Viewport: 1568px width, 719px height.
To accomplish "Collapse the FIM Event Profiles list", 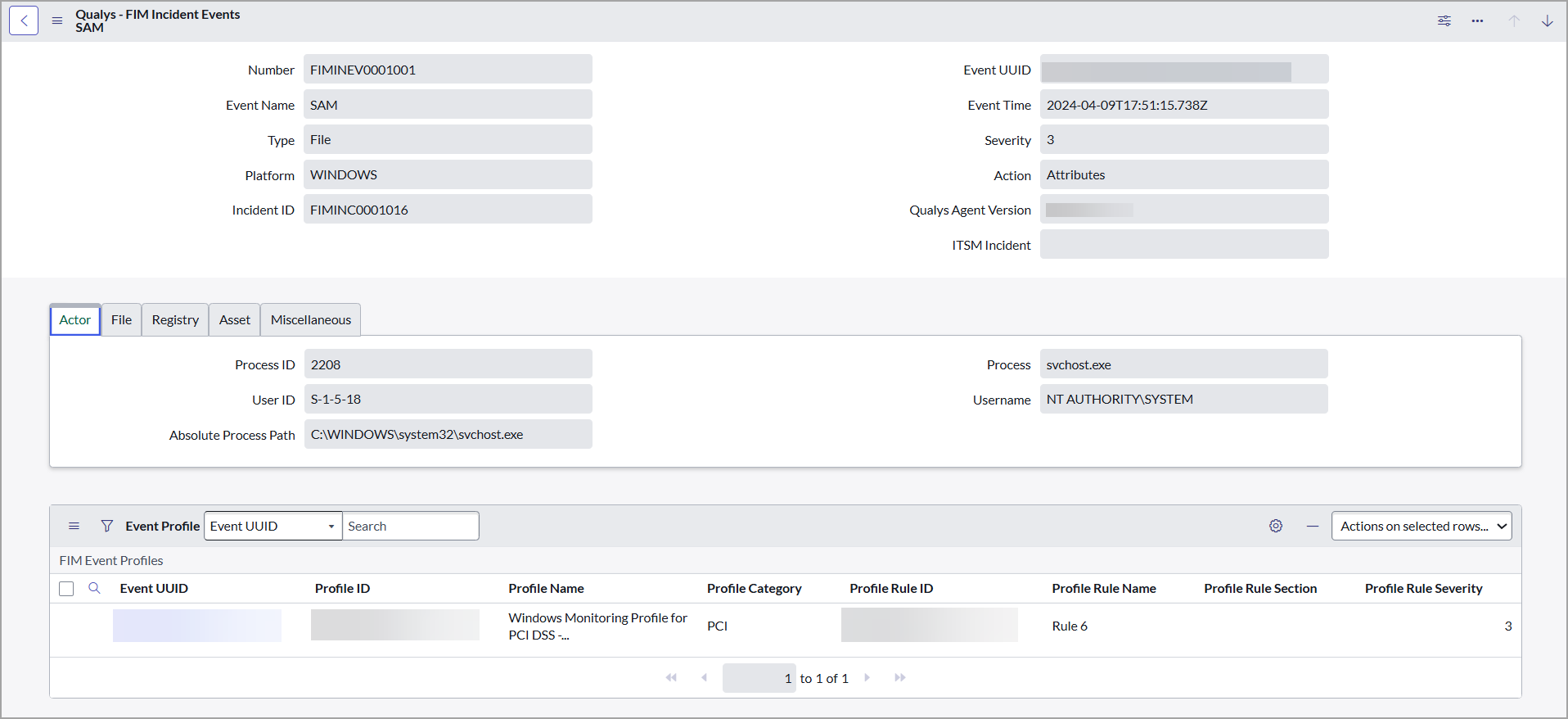I will pos(1313,526).
